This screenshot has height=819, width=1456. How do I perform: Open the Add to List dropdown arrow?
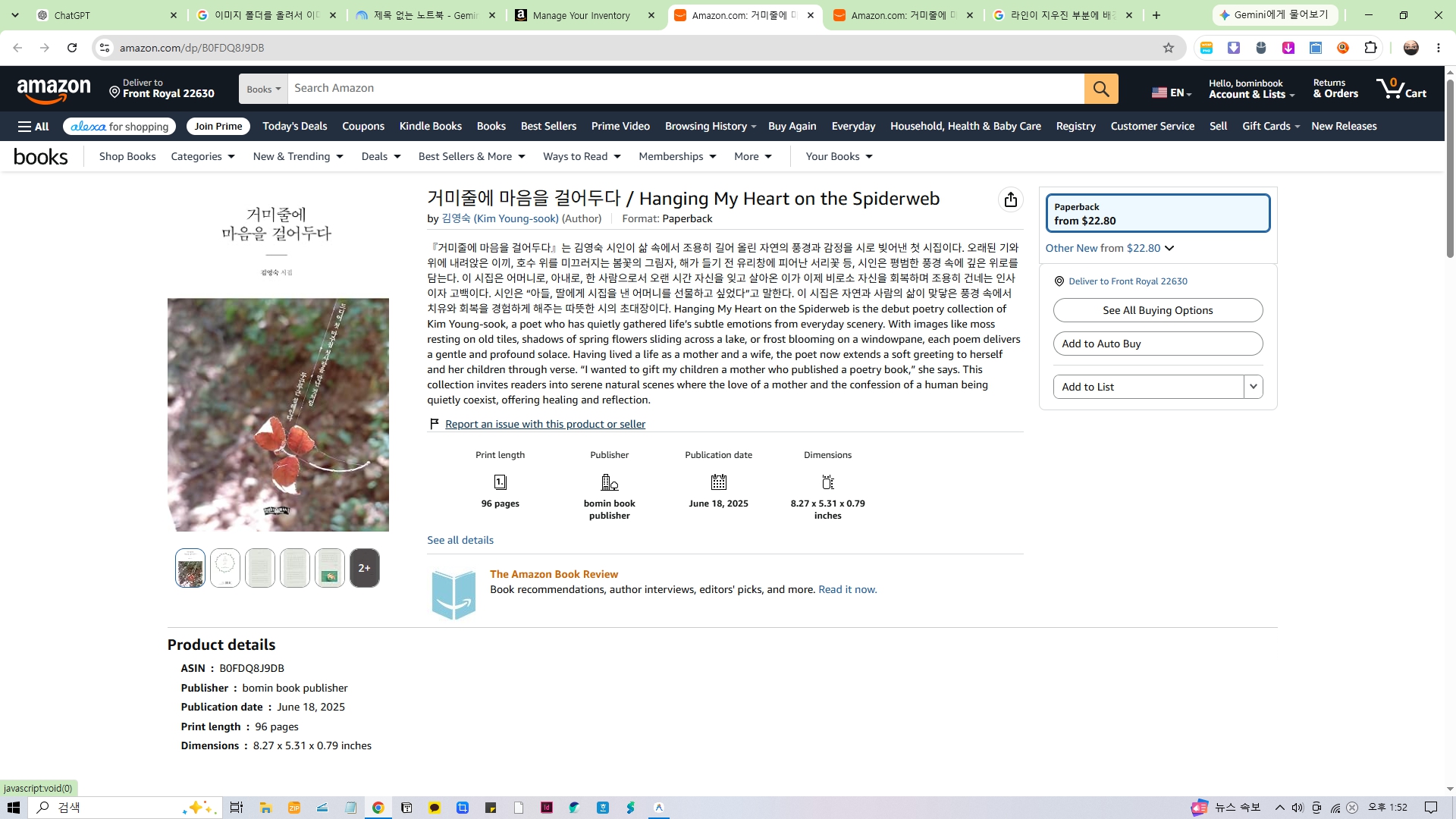tap(1254, 387)
